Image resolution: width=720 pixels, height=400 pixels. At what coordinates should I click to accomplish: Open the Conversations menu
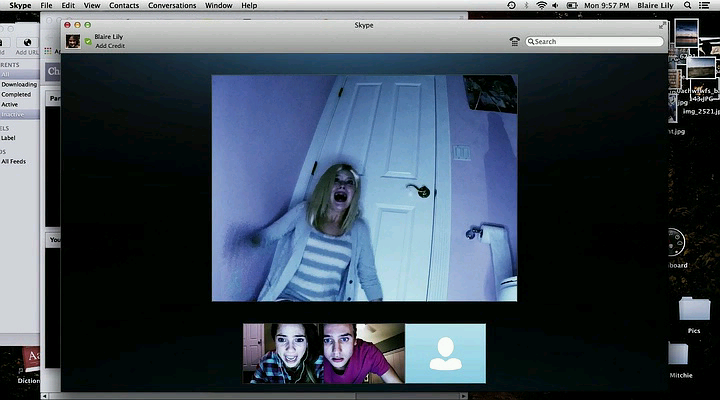pyautogui.click(x=172, y=5)
